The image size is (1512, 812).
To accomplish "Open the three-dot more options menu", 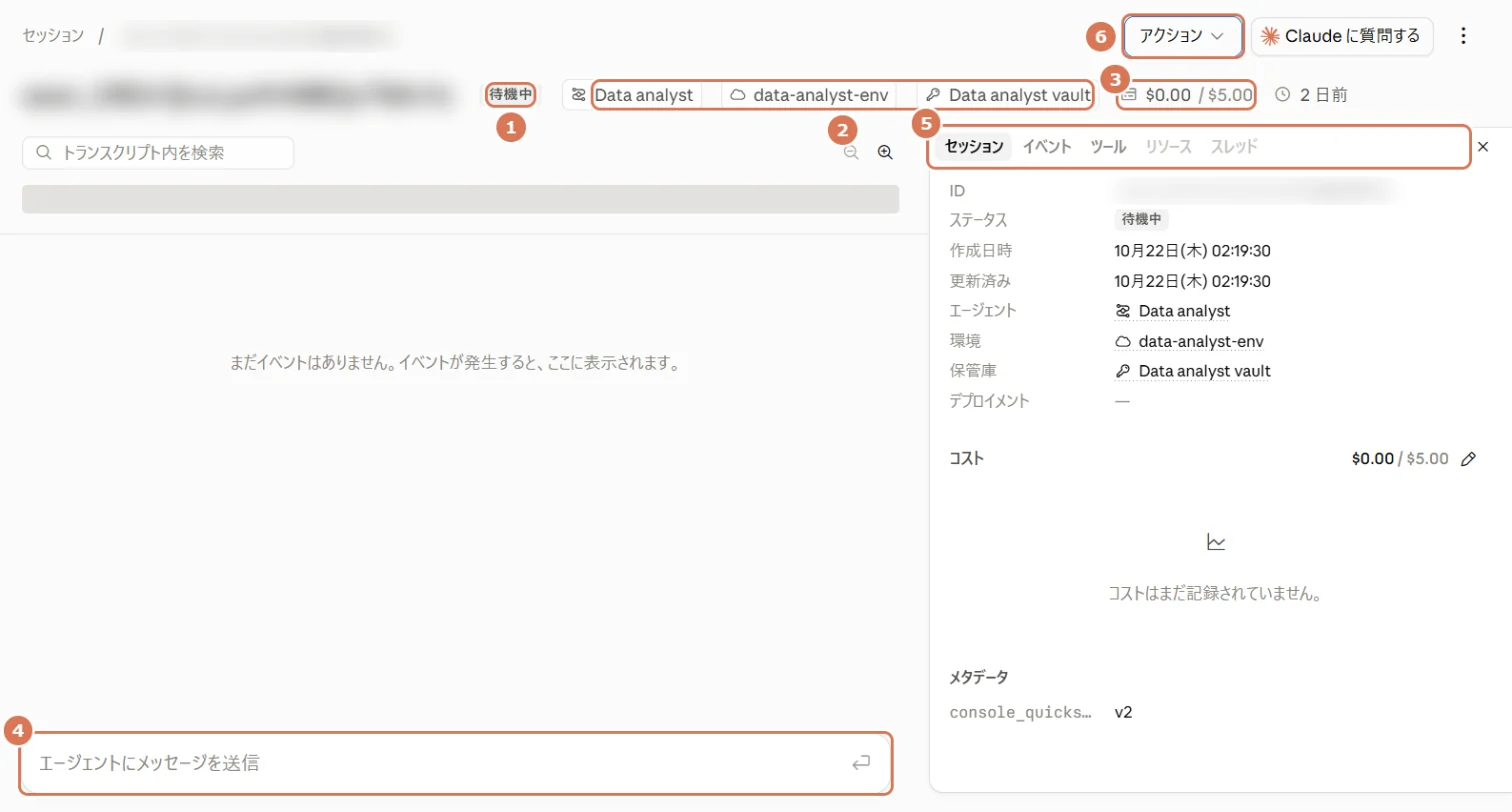I will point(1463,36).
